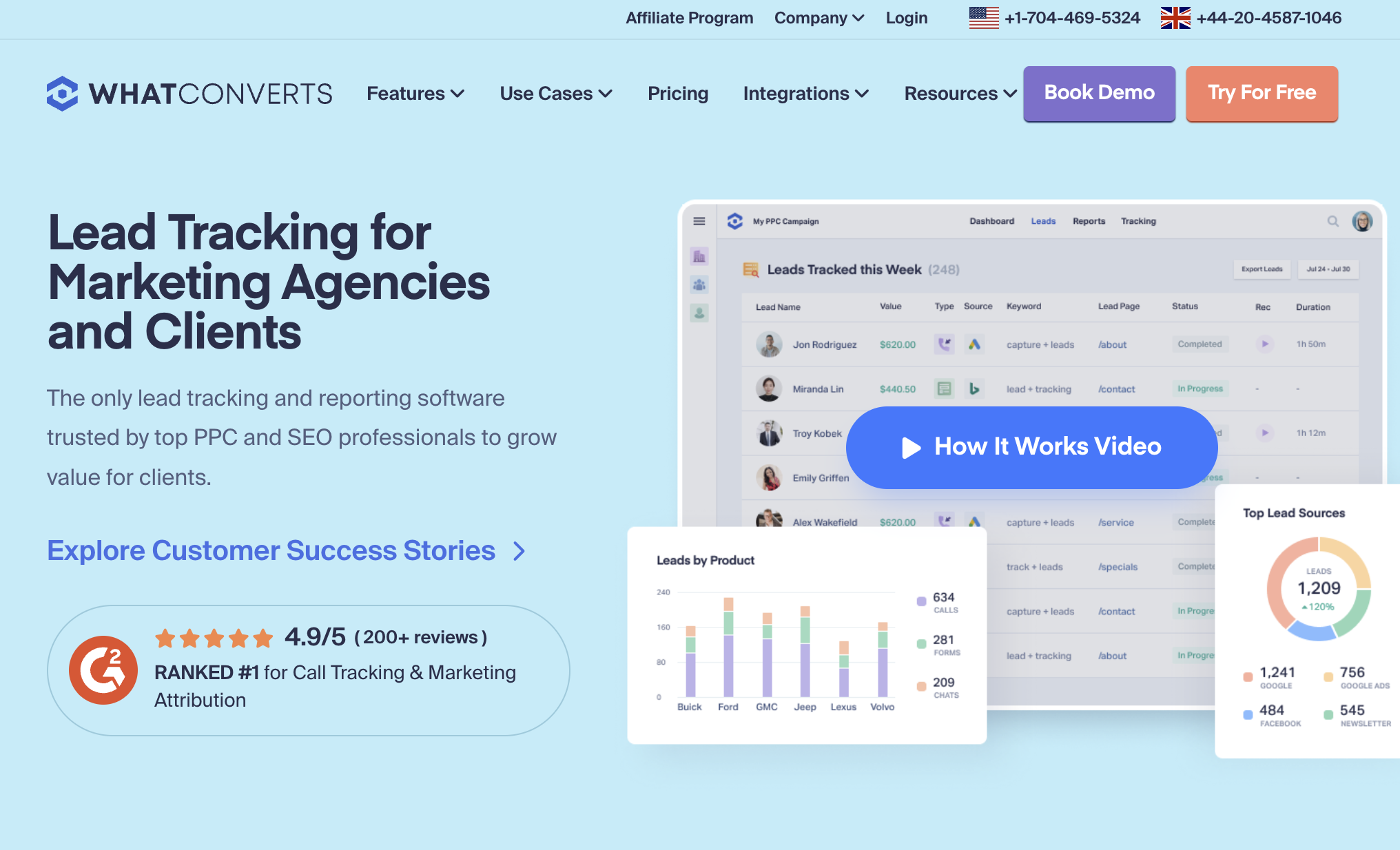Click the WhatConverts hexagon logo icon

[62, 94]
